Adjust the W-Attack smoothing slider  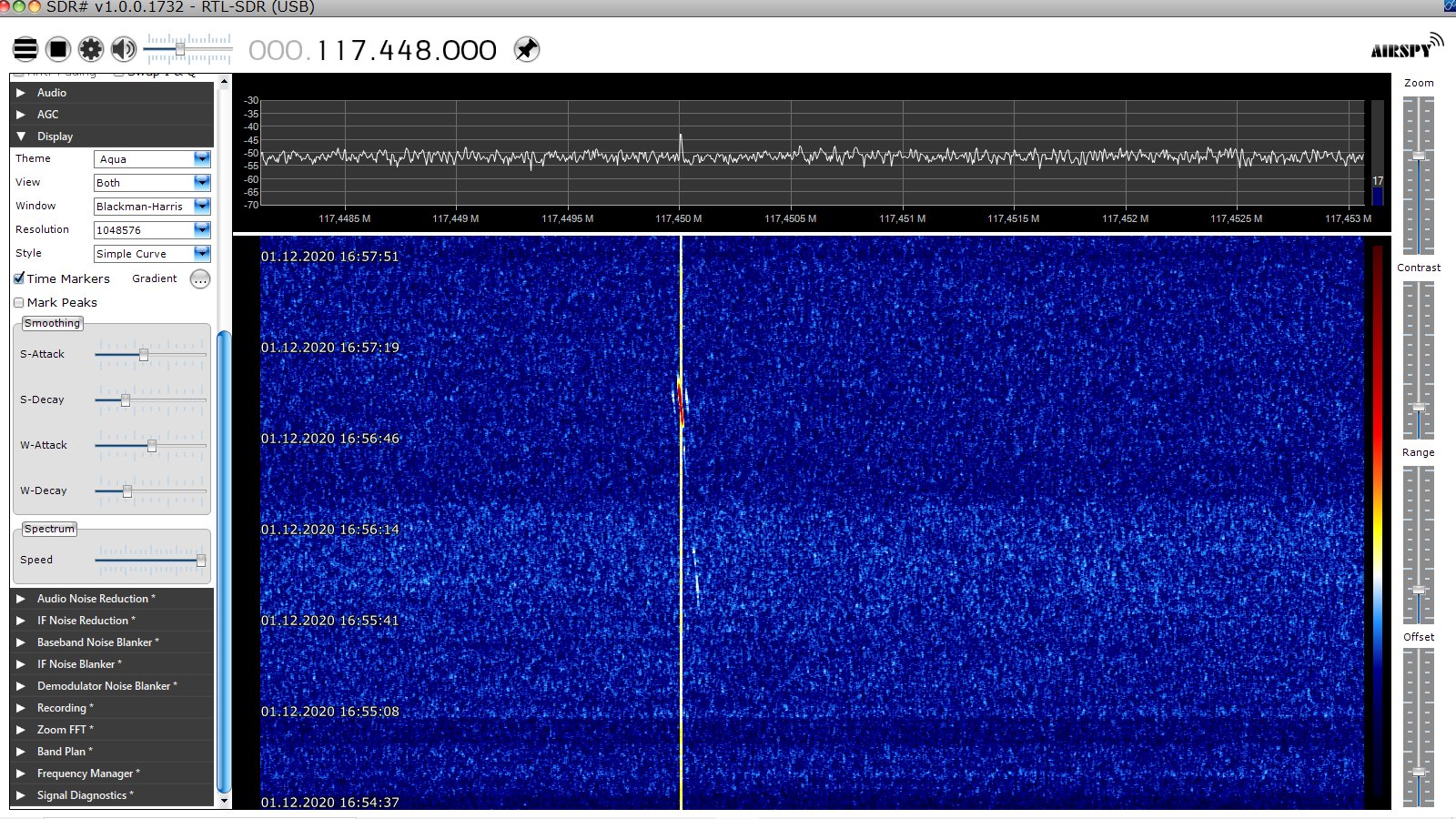(150, 445)
